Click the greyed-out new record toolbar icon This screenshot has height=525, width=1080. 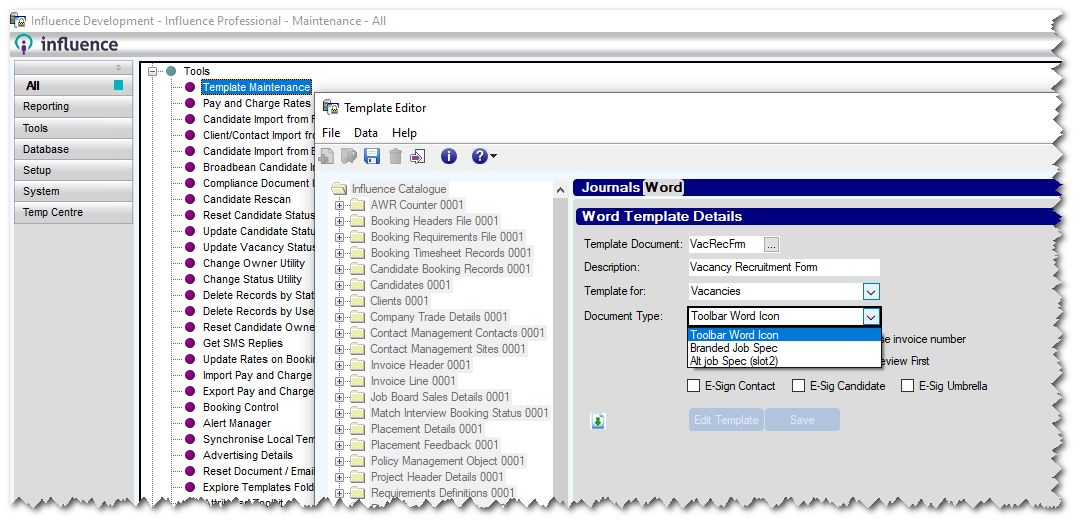click(x=327, y=156)
